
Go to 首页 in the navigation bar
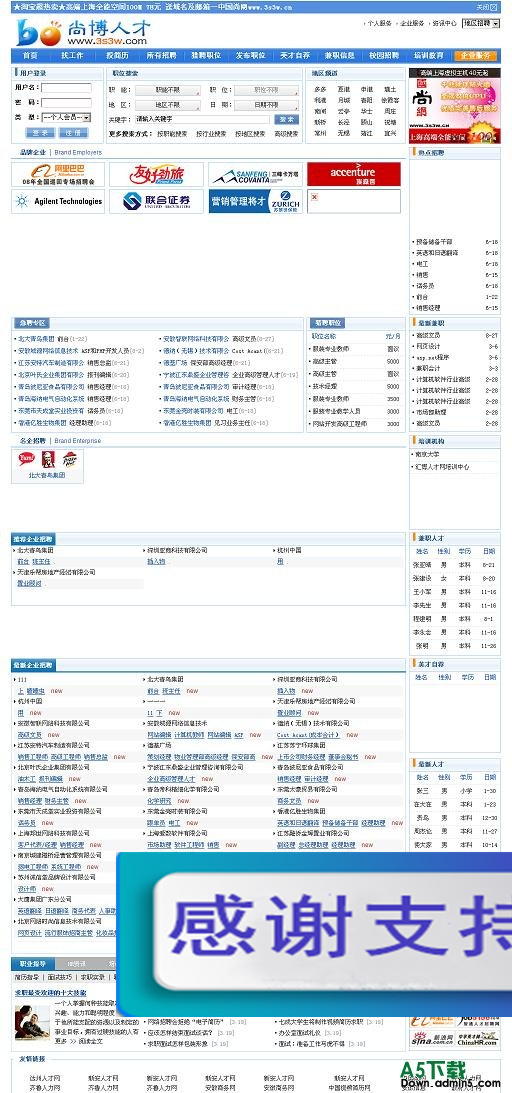30,56
